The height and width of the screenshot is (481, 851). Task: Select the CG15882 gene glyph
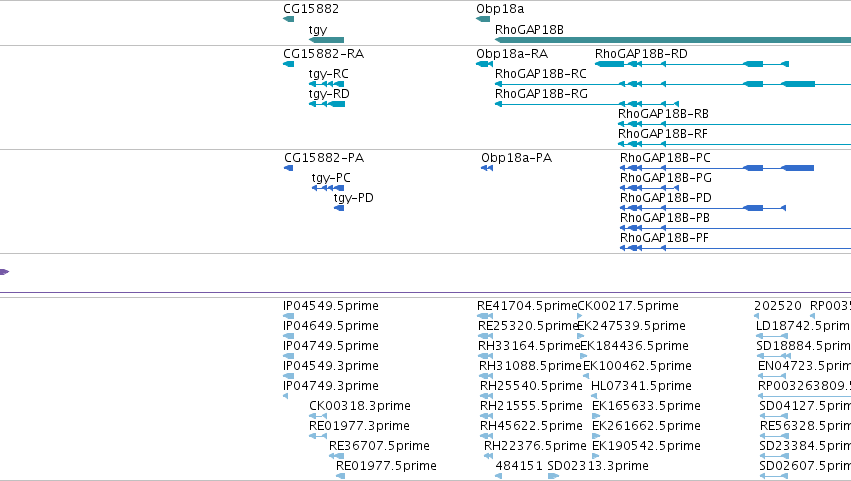289,19
